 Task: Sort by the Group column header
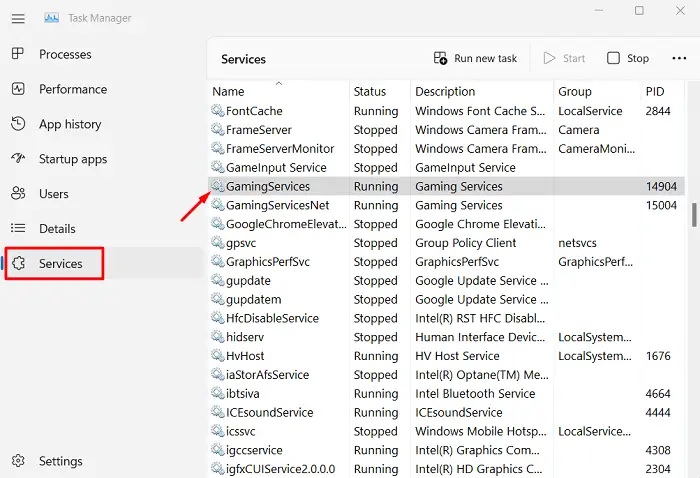575,91
